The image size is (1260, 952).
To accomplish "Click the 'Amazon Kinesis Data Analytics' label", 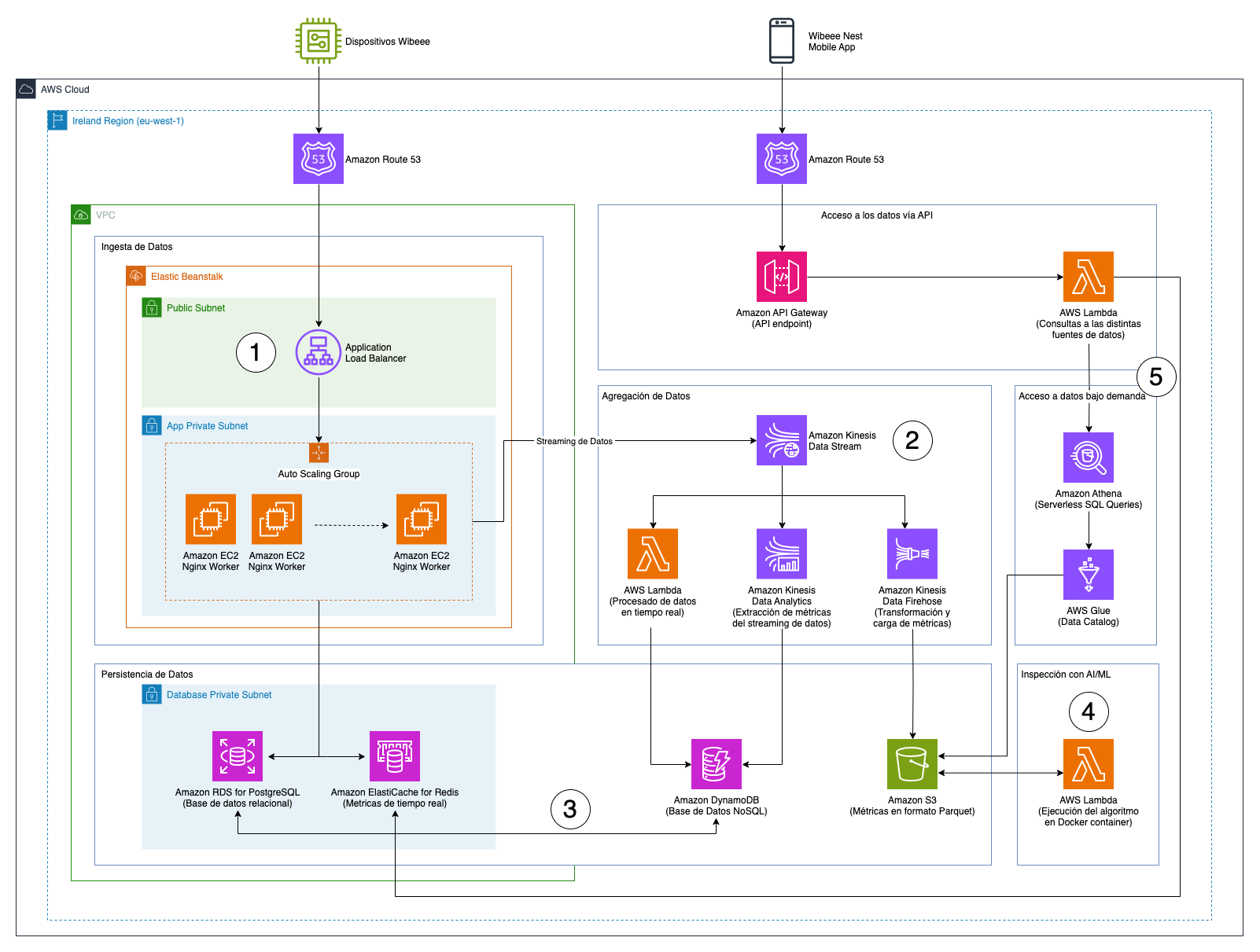I will point(782,607).
